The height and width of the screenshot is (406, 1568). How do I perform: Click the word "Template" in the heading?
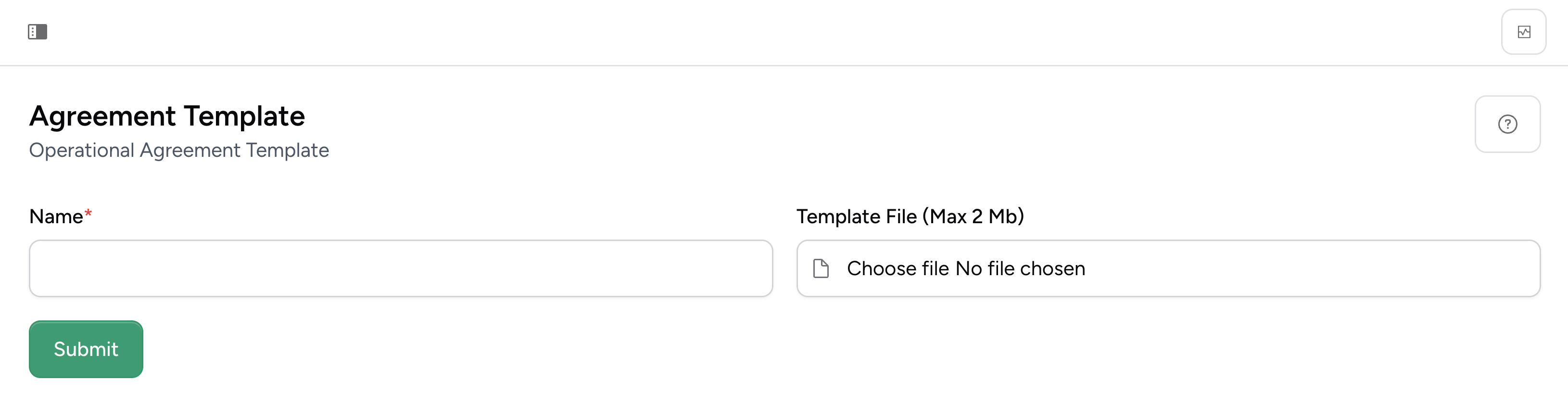[x=244, y=116]
